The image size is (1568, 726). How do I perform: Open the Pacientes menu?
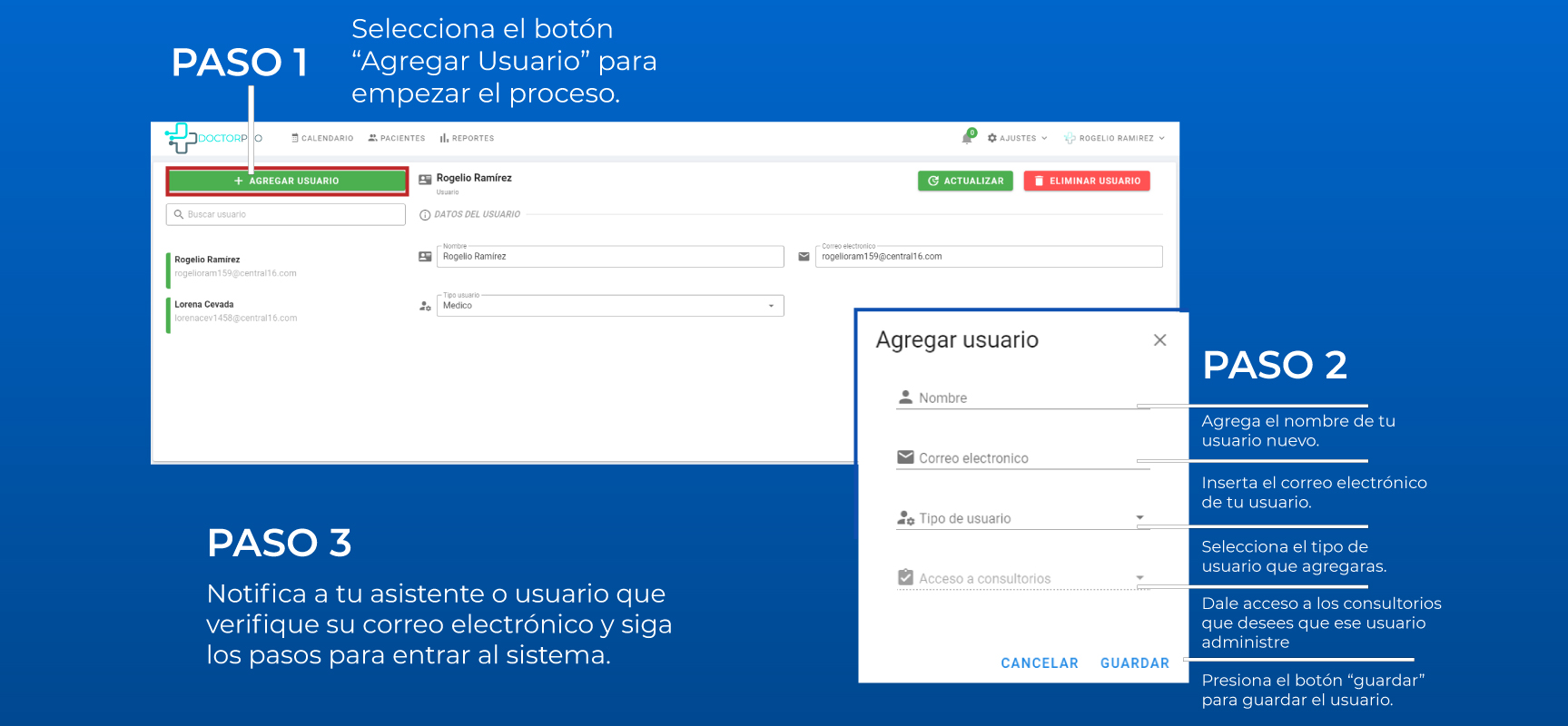pos(397,139)
